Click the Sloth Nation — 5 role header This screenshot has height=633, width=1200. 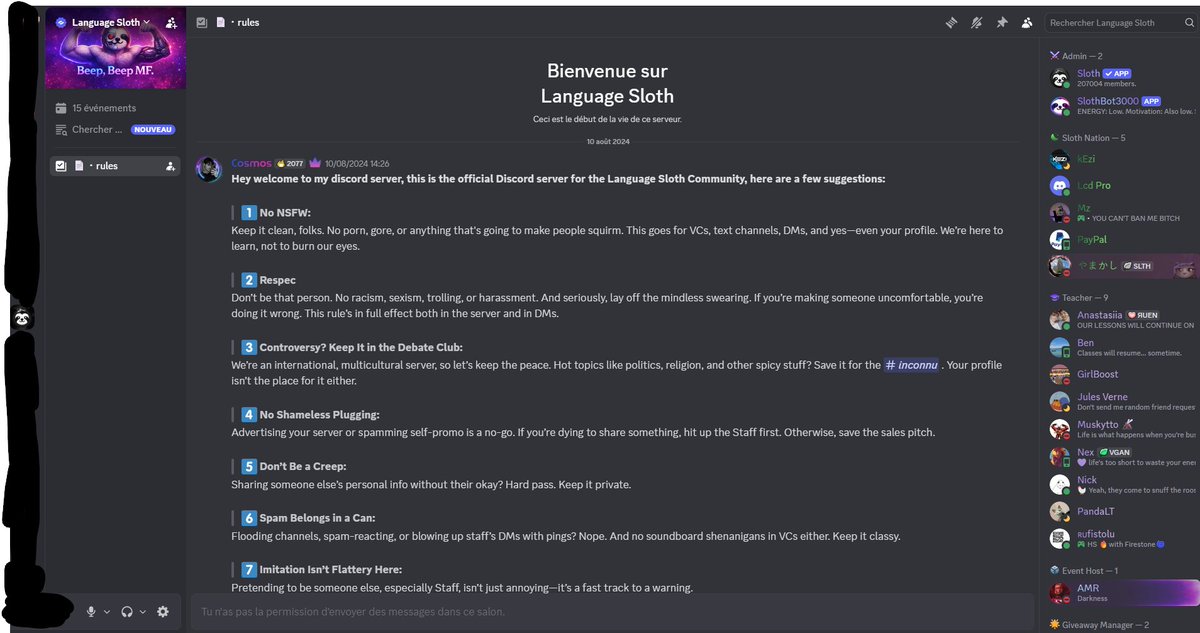pos(1087,137)
